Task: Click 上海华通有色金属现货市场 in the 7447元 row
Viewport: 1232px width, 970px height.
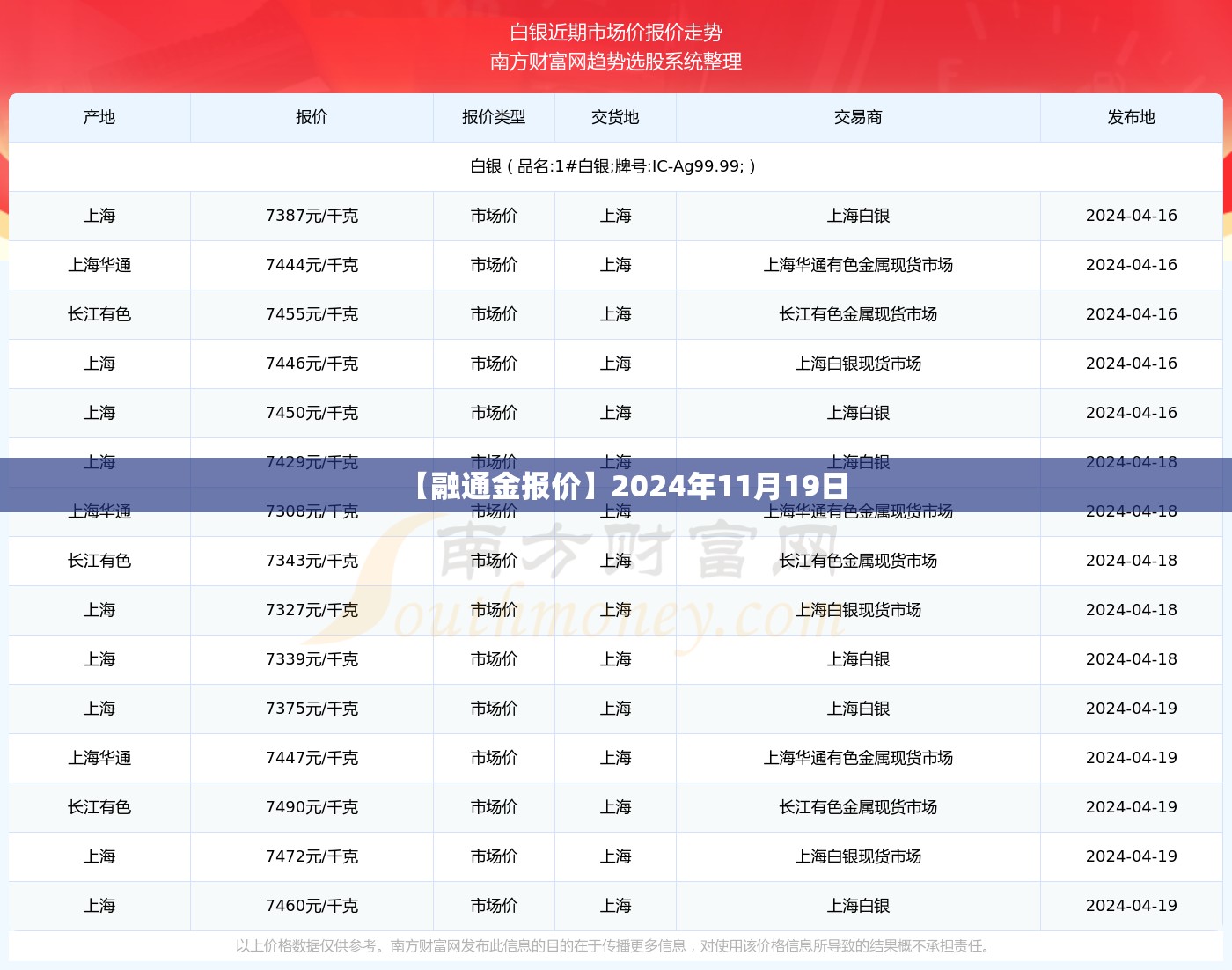Action: pyautogui.click(x=858, y=758)
